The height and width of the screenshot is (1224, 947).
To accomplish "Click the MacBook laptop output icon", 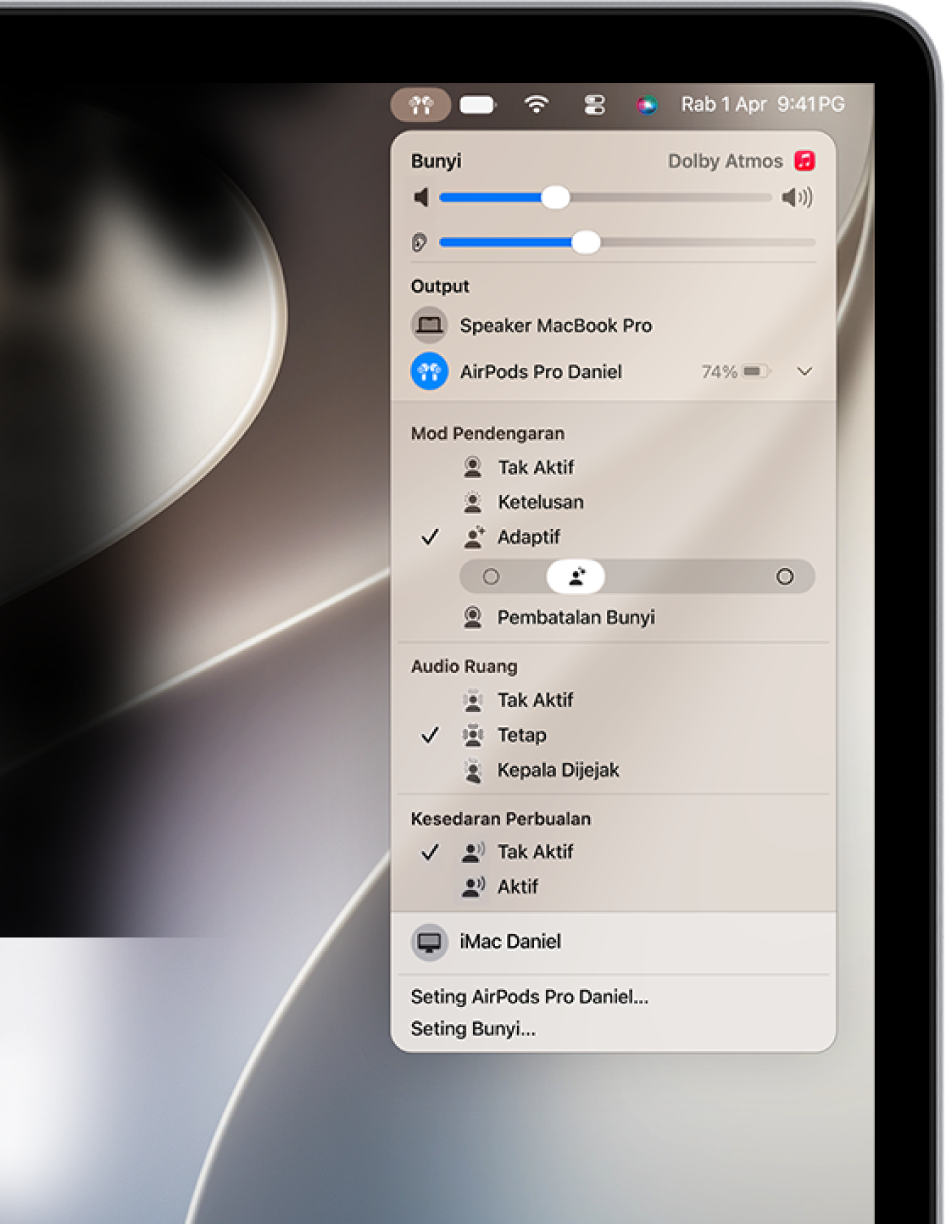I will [x=429, y=325].
